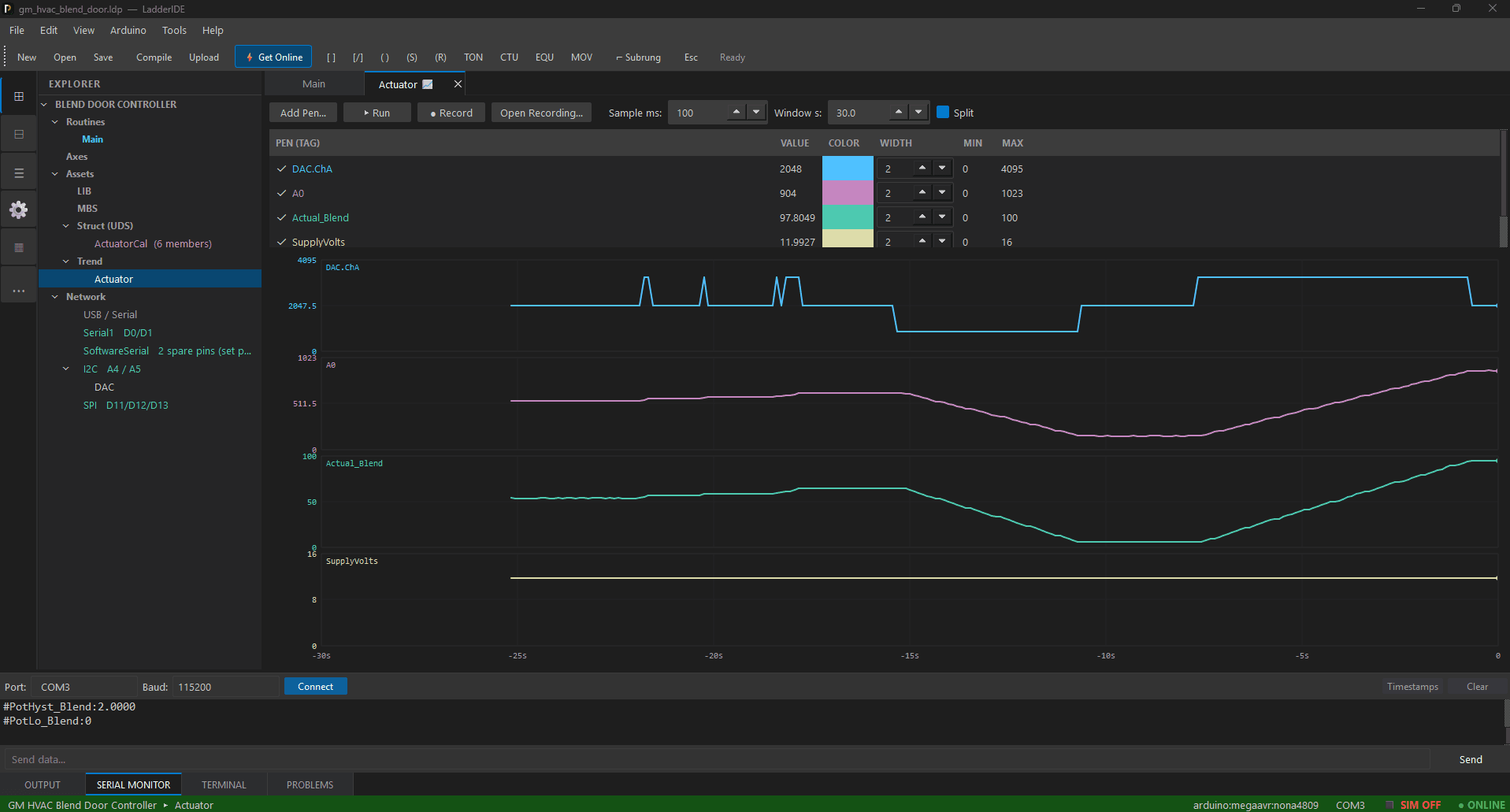Clear the serial monitor output

[1477, 687]
